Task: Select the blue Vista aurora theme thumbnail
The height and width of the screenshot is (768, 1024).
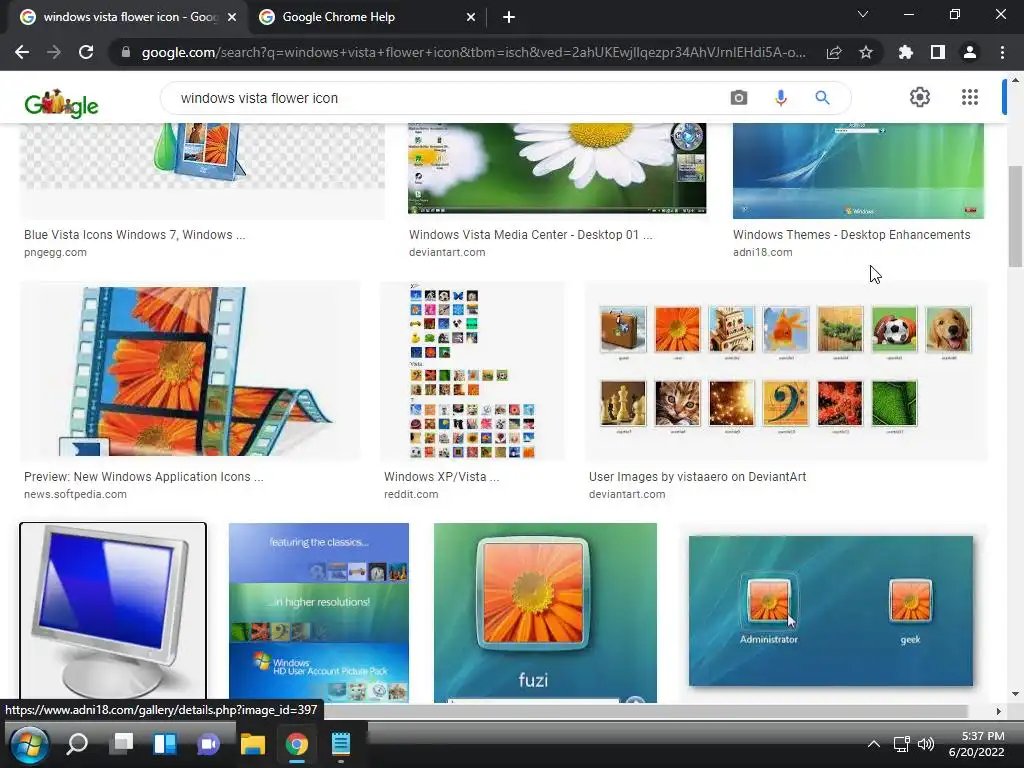Action: [x=858, y=170]
